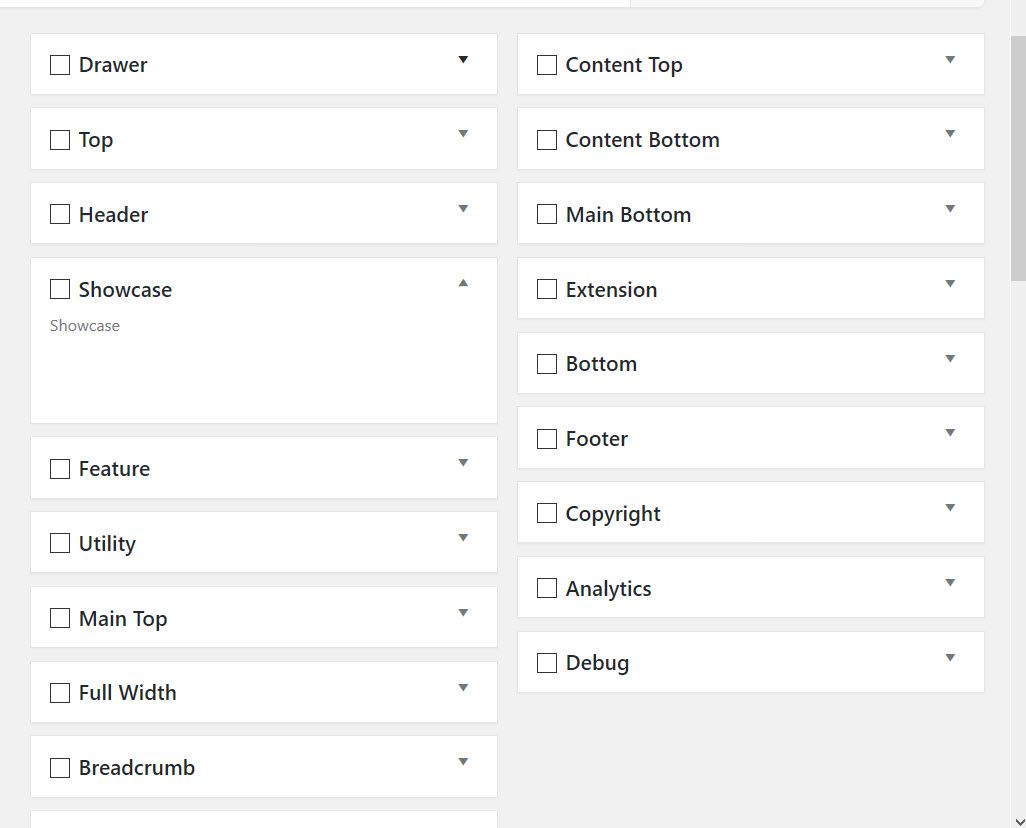Expand the Footer widget area arrow
The width and height of the screenshot is (1026, 828).
[950, 433]
